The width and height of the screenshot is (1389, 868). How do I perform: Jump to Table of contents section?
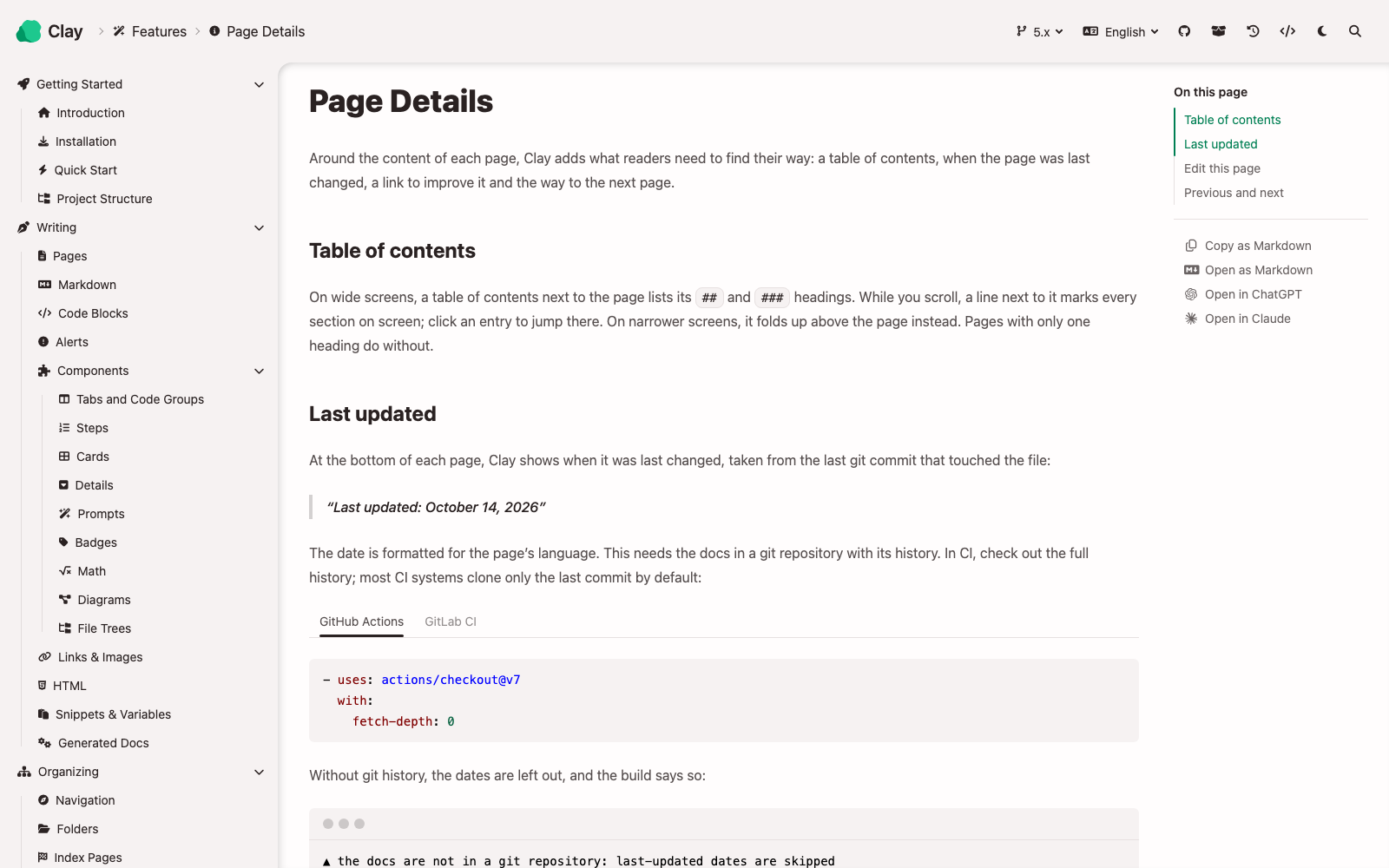coord(1232,120)
